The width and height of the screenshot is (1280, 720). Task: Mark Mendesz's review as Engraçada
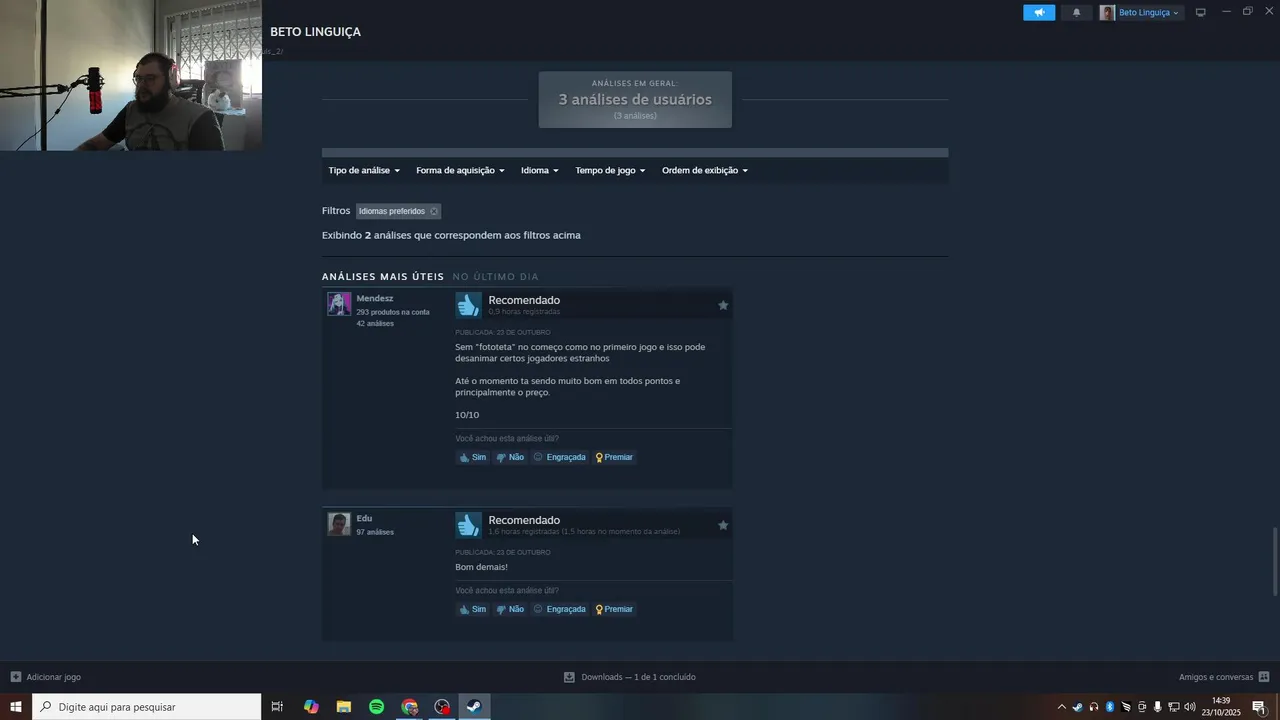click(x=559, y=457)
